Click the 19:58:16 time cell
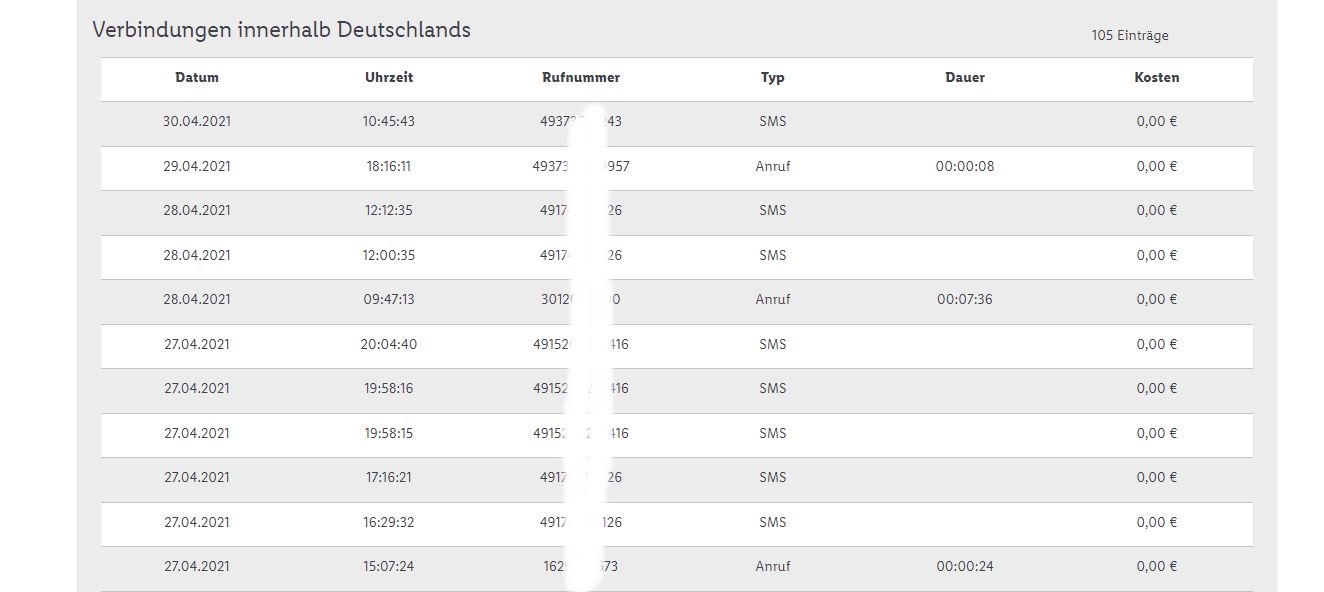 pyautogui.click(x=389, y=389)
